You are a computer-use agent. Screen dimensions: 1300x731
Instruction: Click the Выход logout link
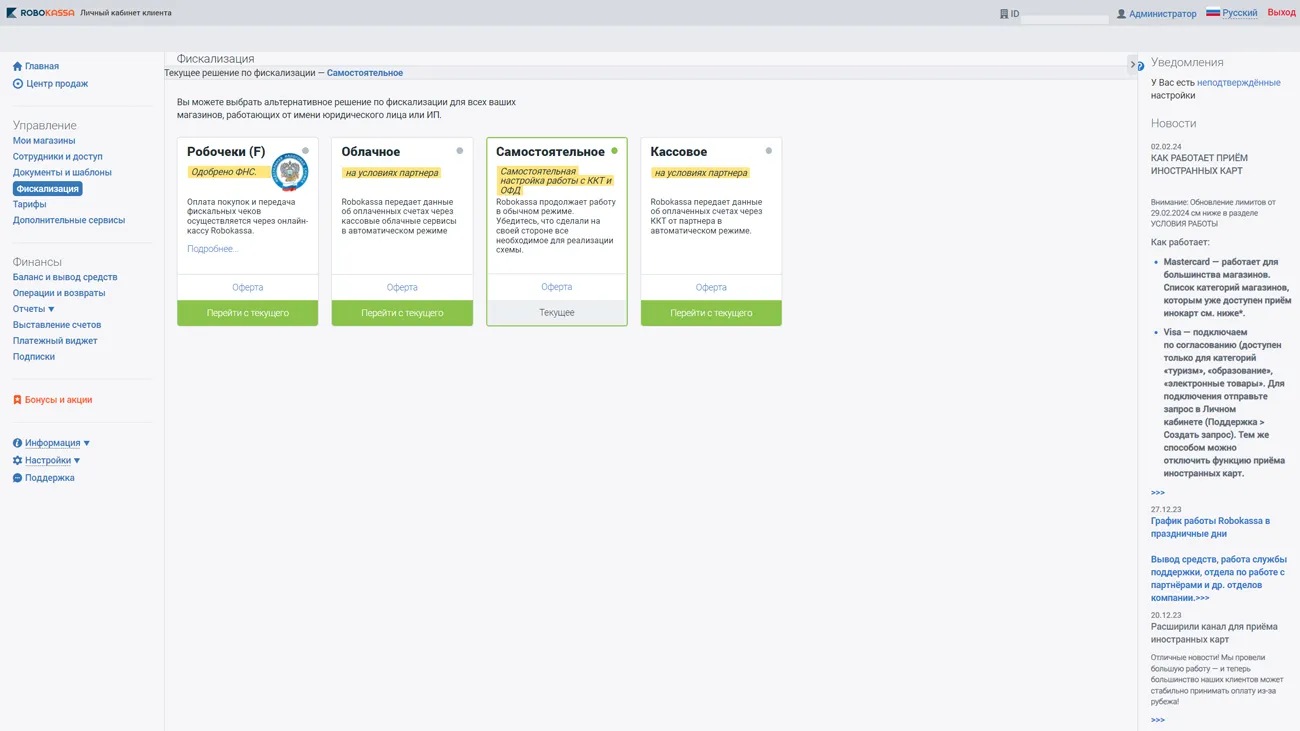pos(1281,13)
